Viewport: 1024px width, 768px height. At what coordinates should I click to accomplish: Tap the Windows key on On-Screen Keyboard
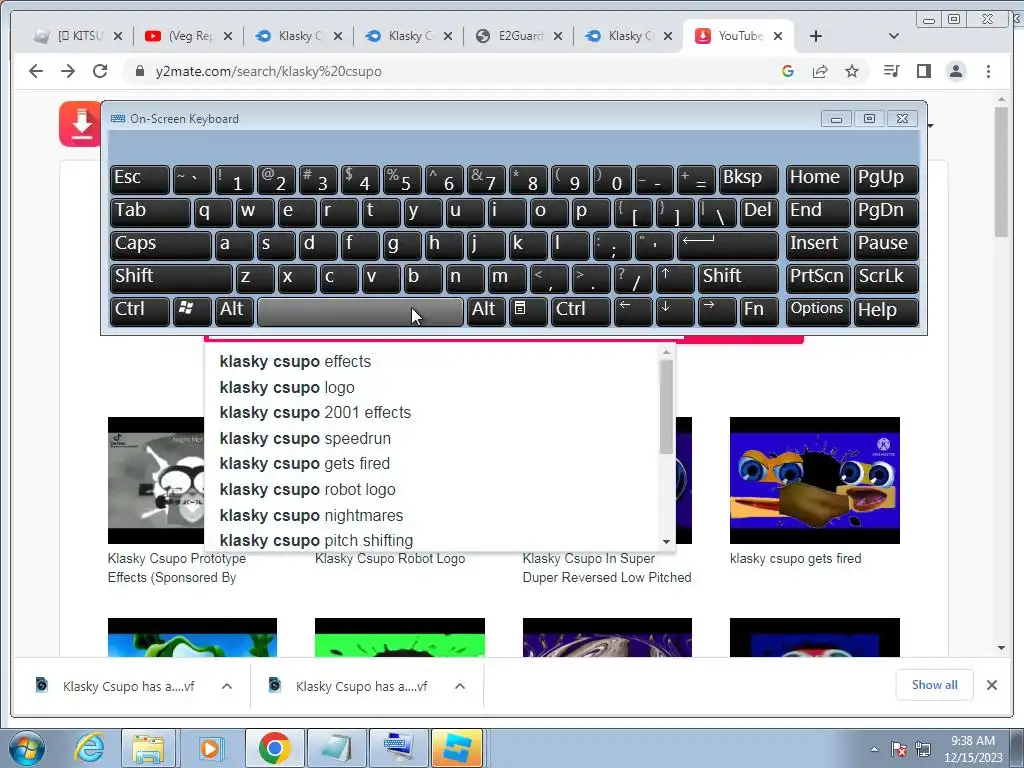191,310
